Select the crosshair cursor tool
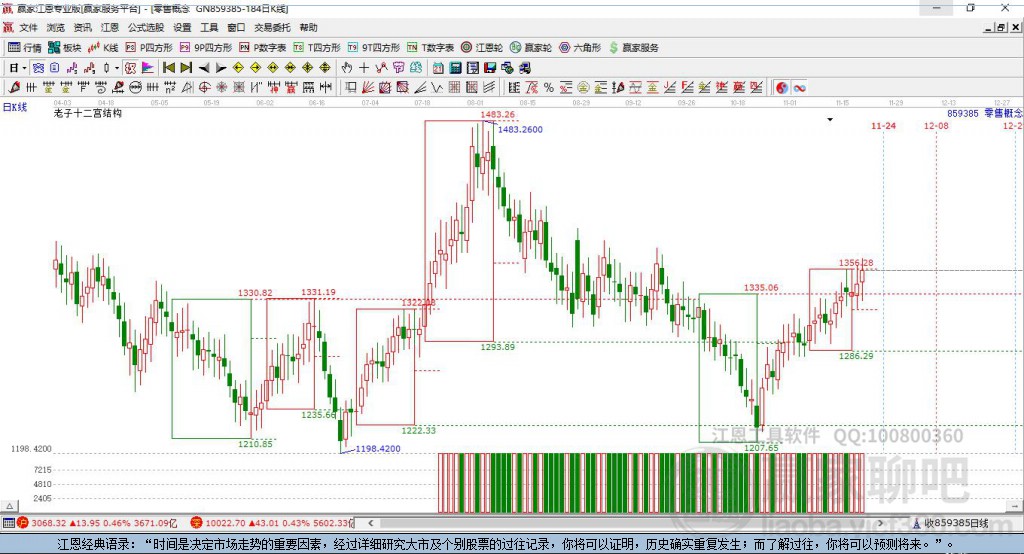The width and height of the screenshot is (1024, 554). click(364, 68)
